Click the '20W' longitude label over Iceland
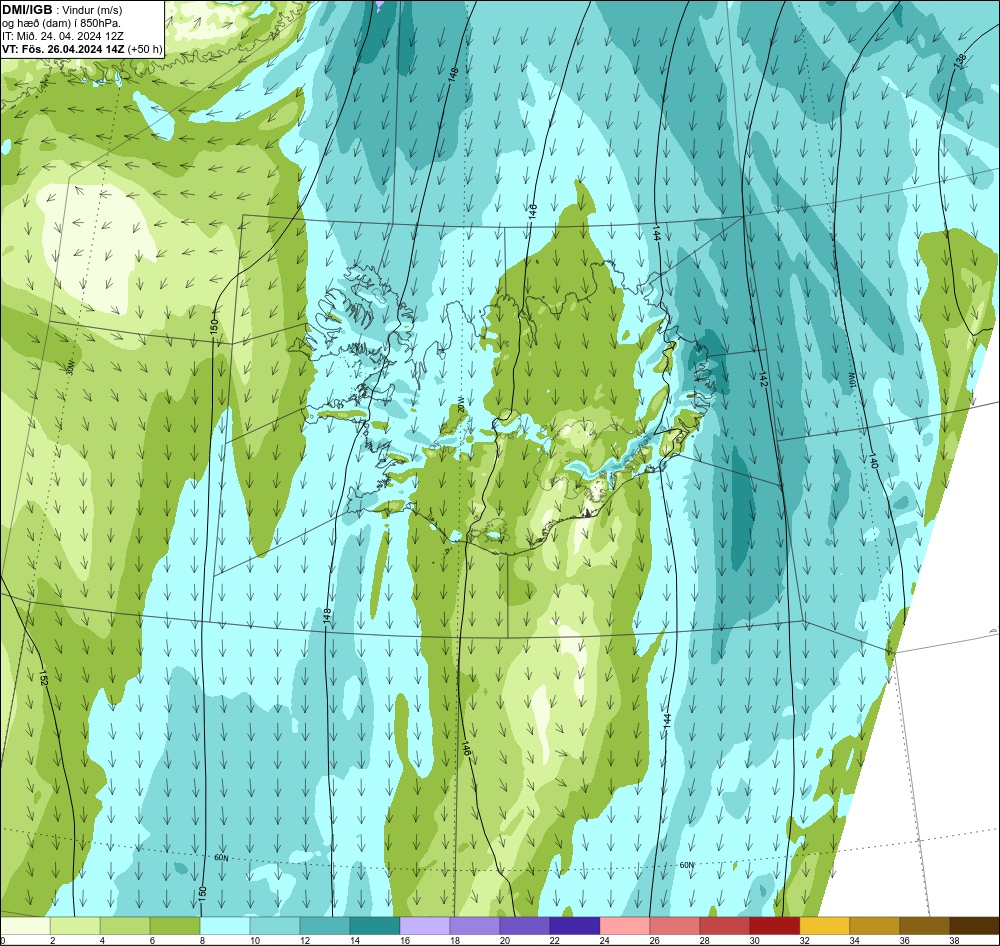The height and width of the screenshot is (946, 1000). click(460, 404)
